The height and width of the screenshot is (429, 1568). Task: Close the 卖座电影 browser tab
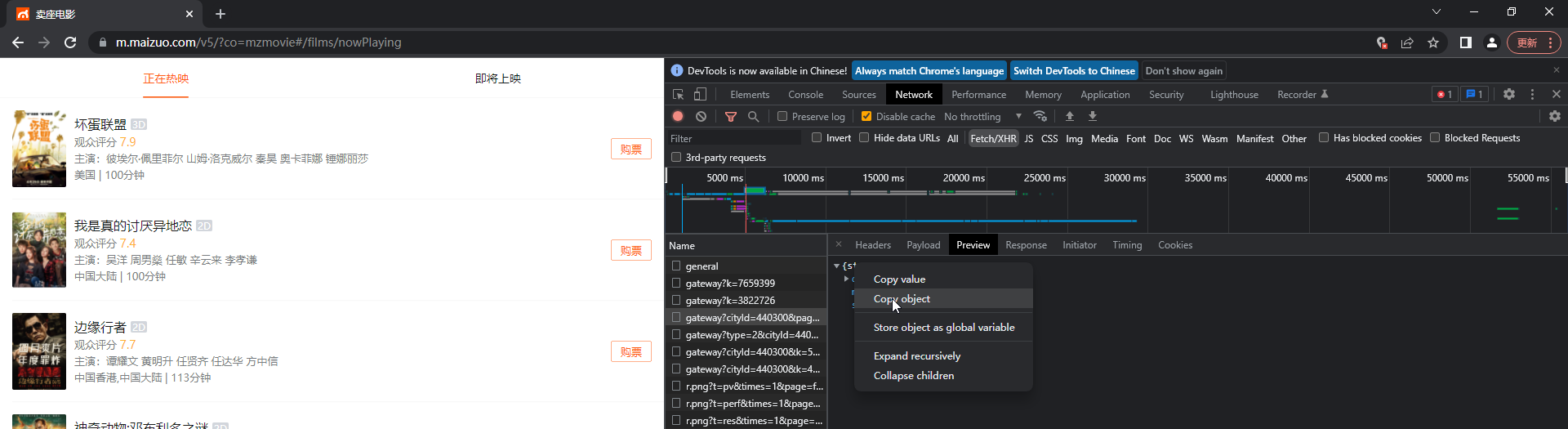(x=189, y=14)
